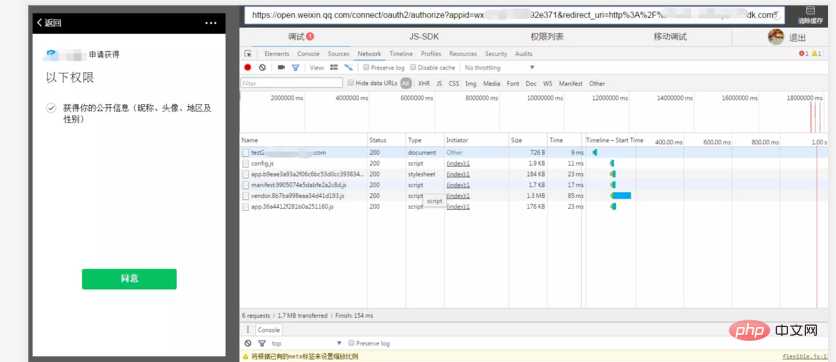Open the three-dot menu in phone header
This screenshot has height=362, width=836.
tap(211, 23)
